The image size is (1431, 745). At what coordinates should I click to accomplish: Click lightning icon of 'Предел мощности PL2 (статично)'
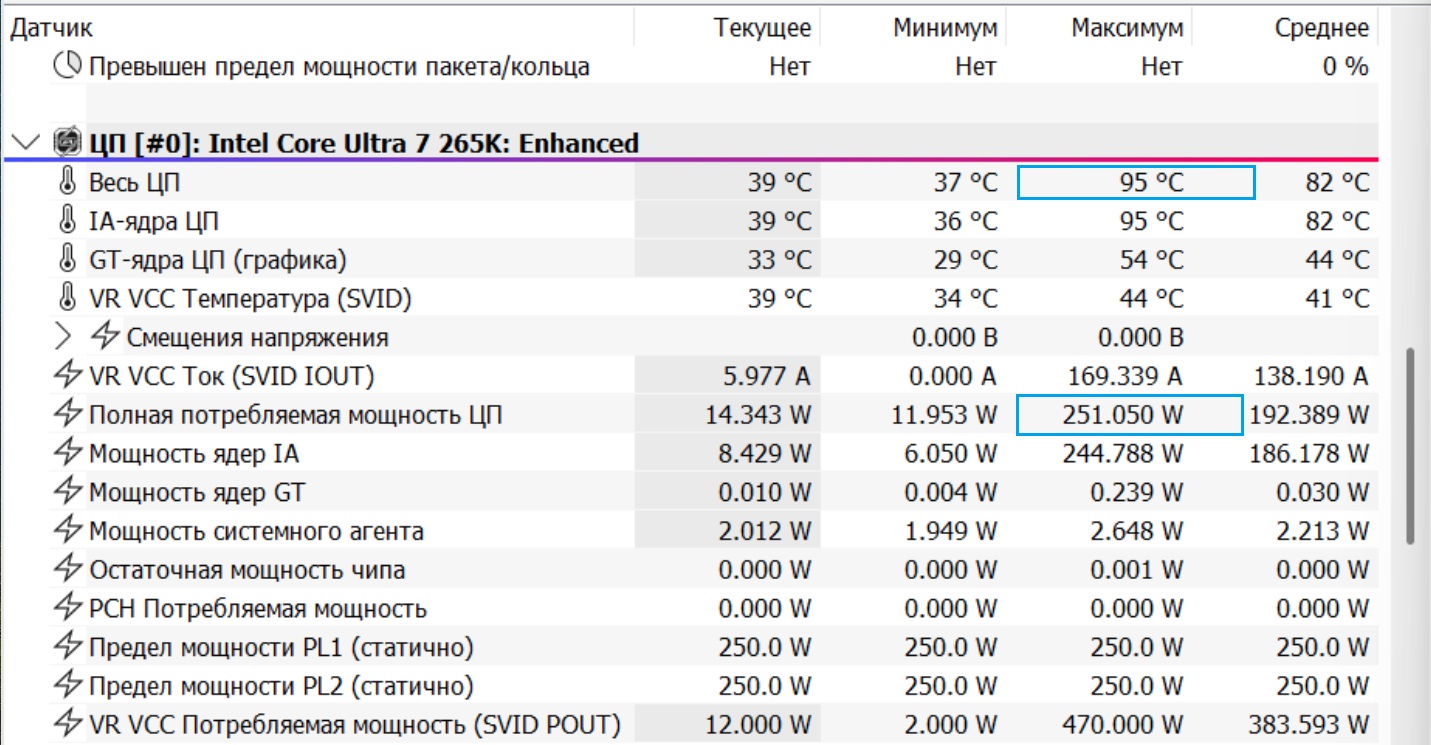[x=67, y=686]
